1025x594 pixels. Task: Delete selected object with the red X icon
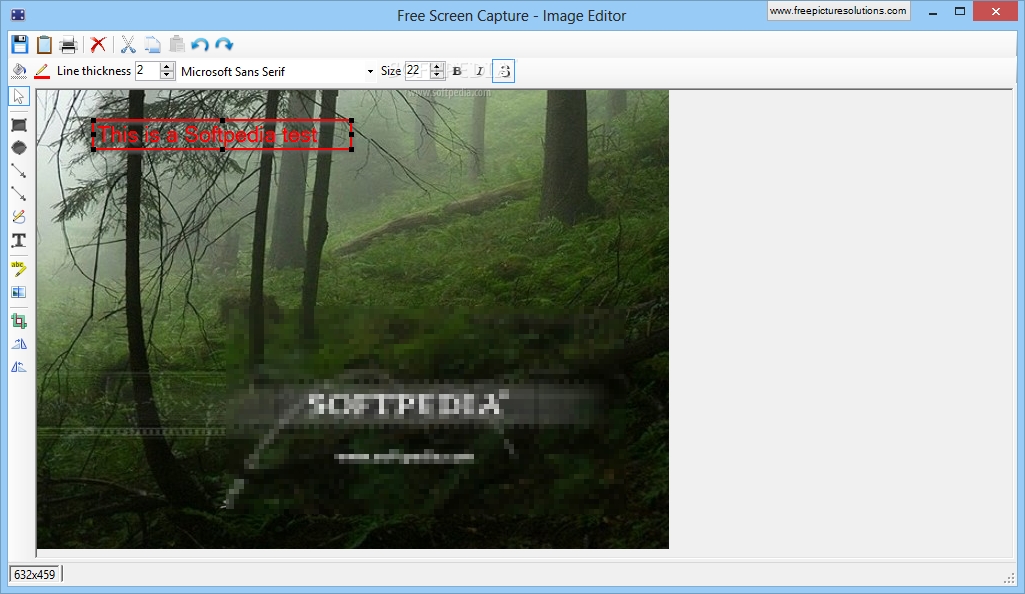[98, 44]
